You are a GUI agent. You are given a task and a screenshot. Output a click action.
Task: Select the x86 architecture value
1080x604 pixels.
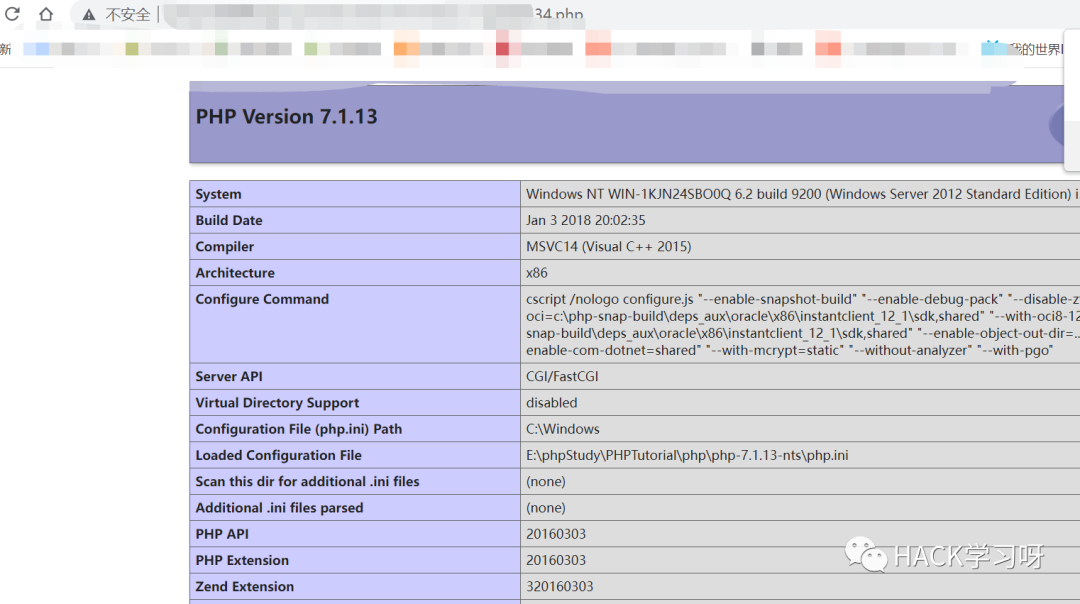[537, 273]
